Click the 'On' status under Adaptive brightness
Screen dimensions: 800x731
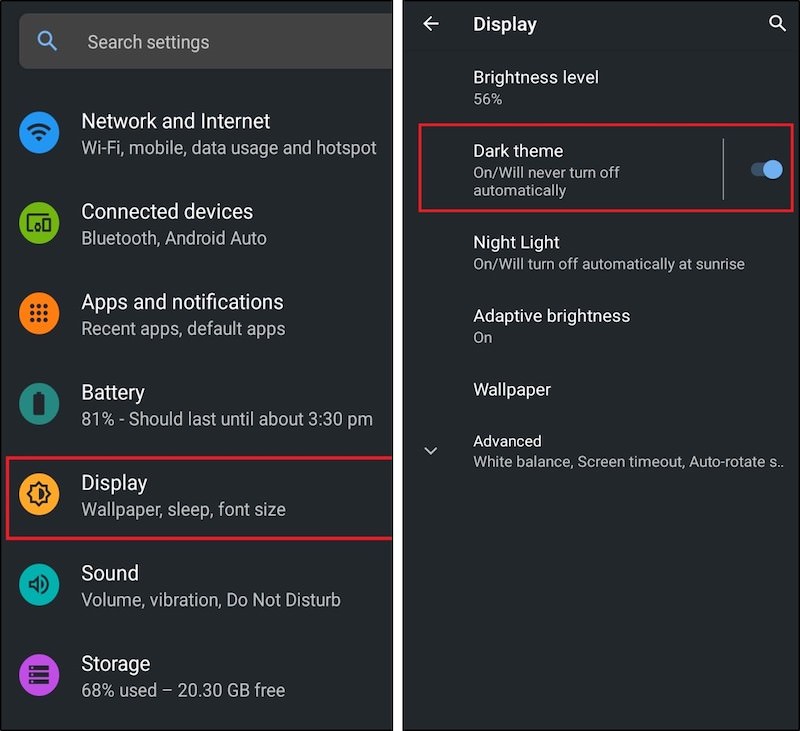coord(483,338)
